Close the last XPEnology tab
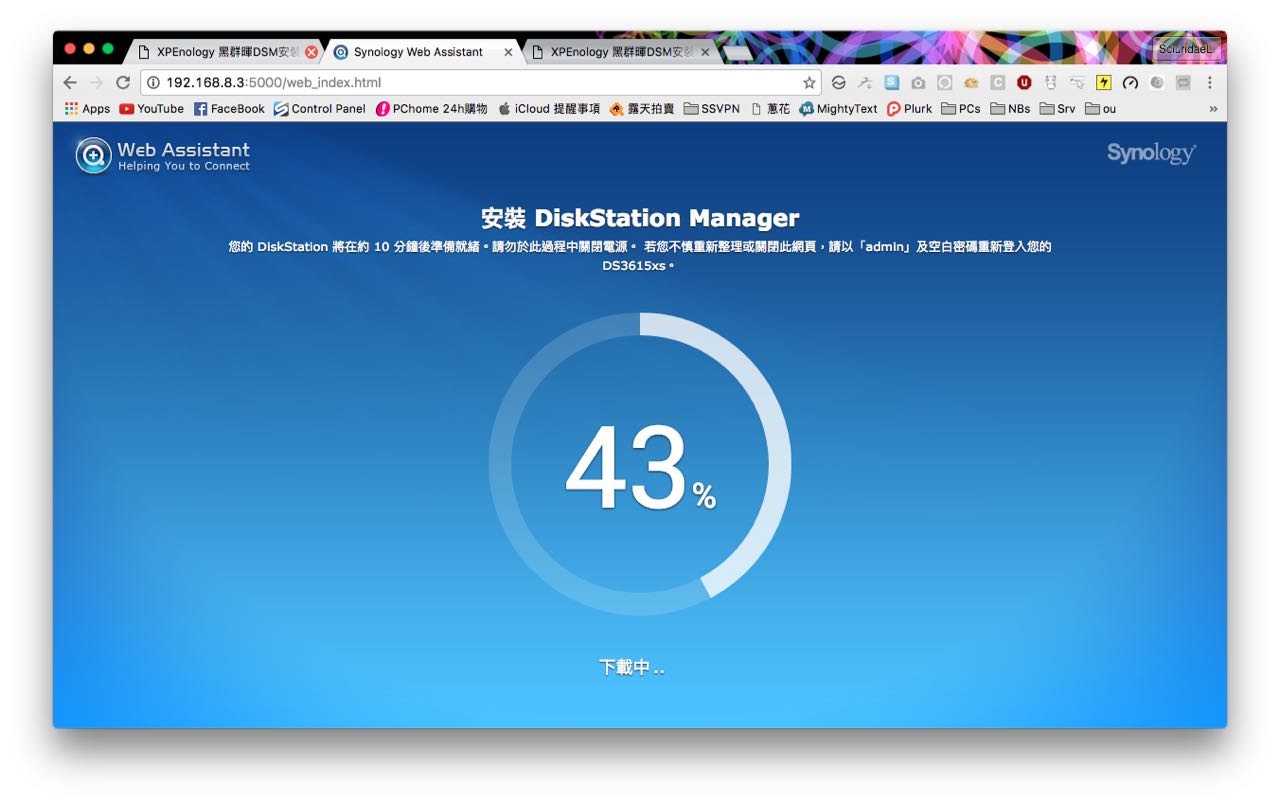The height and width of the screenshot is (804, 1280). pos(705,52)
